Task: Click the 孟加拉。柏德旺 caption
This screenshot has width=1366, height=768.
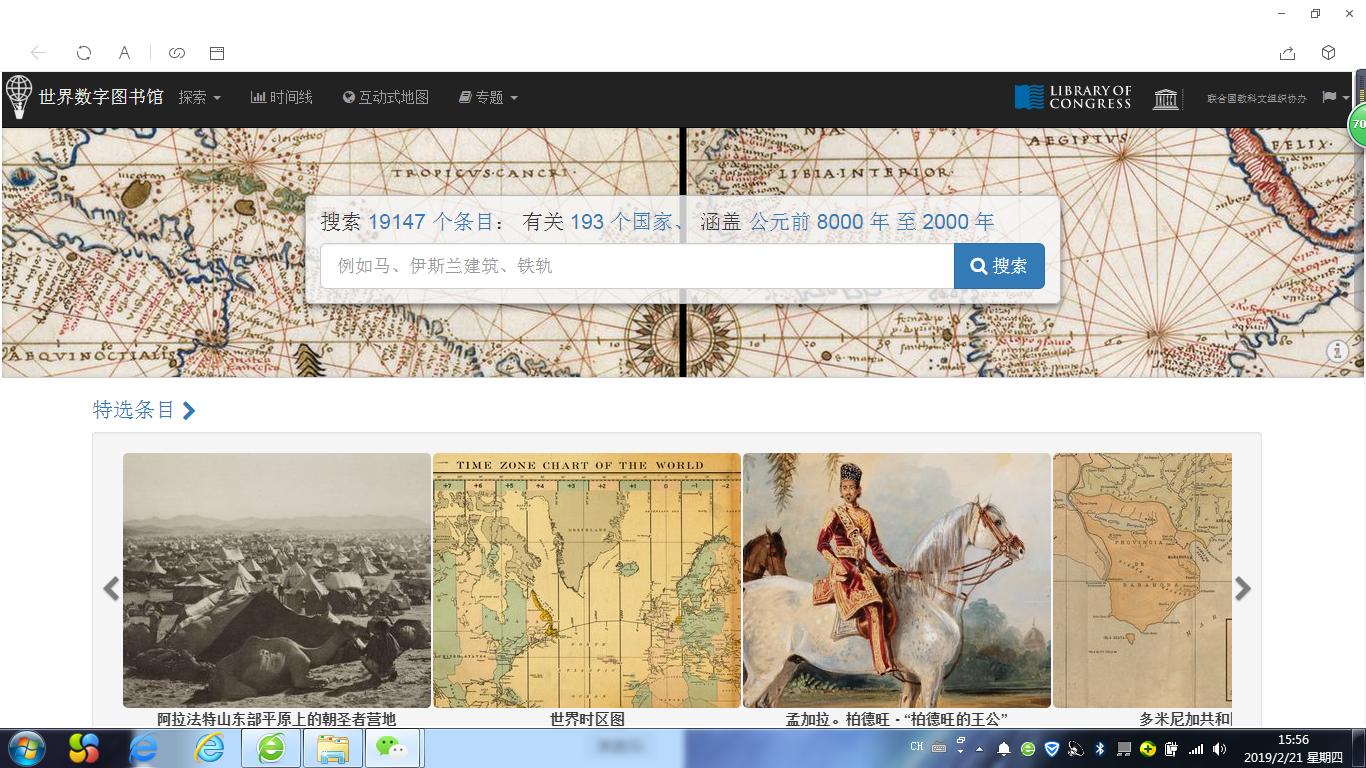Action: pyautogui.click(x=897, y=719)
